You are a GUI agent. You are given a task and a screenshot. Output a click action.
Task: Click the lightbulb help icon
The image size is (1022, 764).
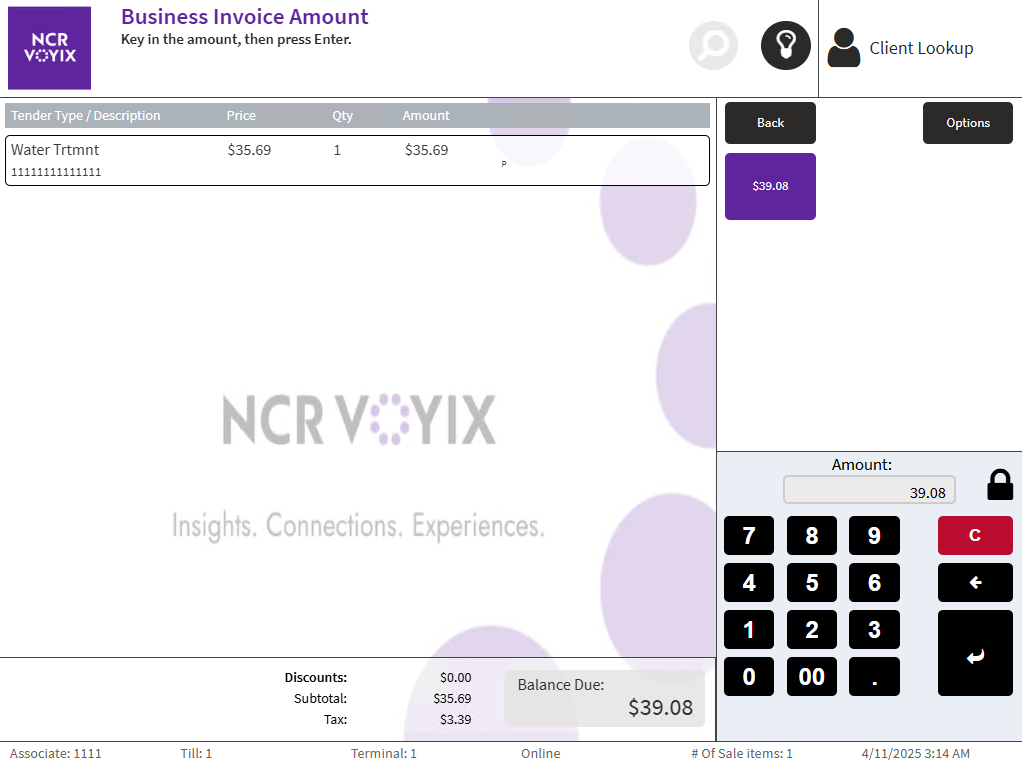pyautogui.click(x=785, y=46)
